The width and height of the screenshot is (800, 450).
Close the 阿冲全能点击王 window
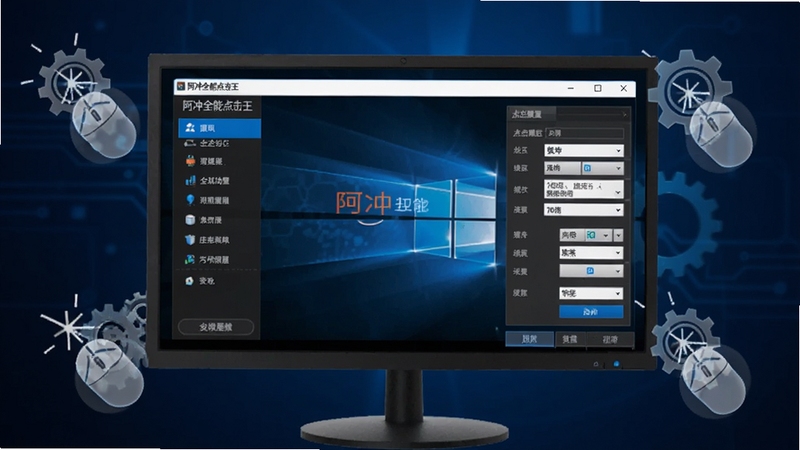pos(623,88)
